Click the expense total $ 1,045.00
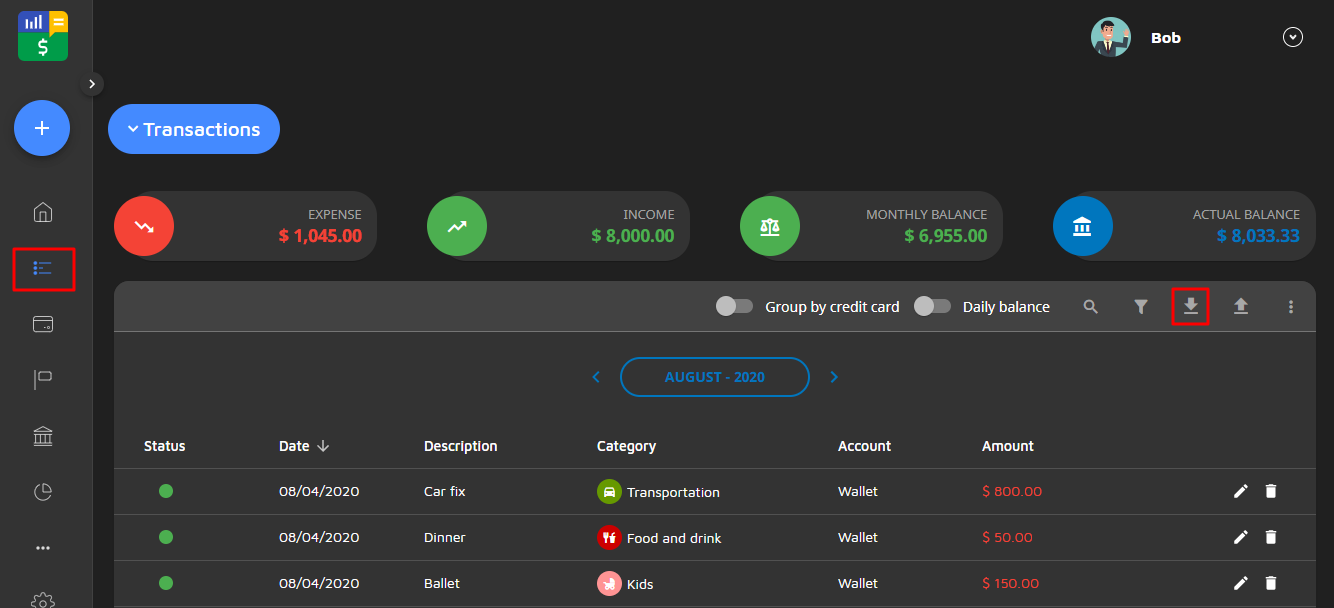The image size is (1334, 608). [320, 236]
